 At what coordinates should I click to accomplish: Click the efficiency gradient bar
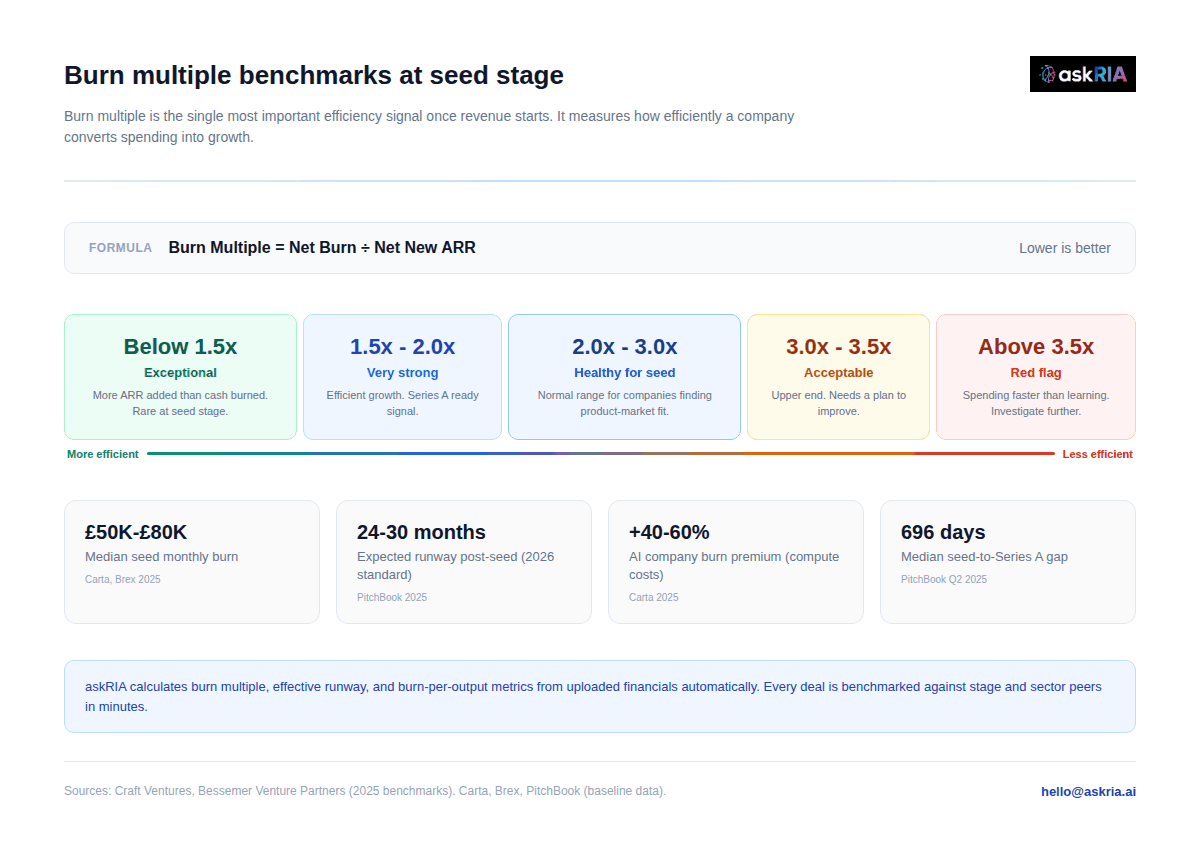[x=600, y=454]
